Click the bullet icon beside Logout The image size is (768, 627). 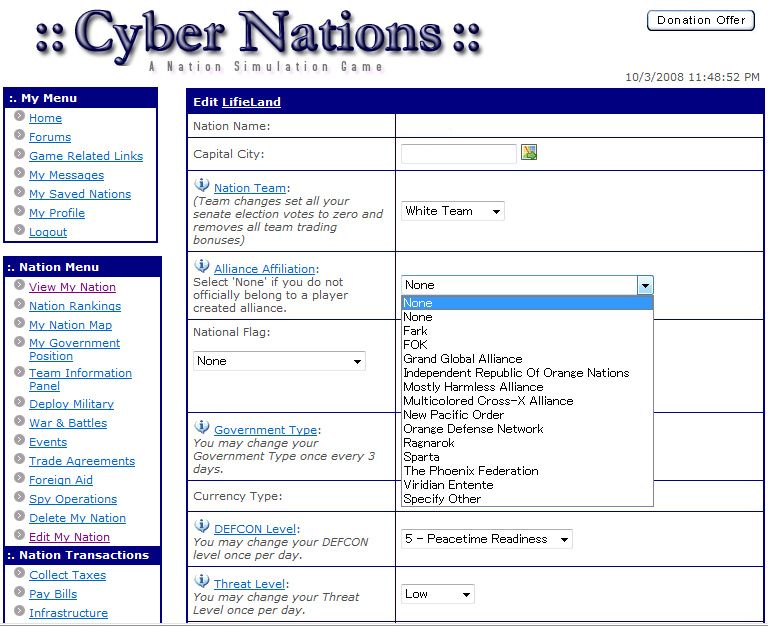tap(19, 230)
